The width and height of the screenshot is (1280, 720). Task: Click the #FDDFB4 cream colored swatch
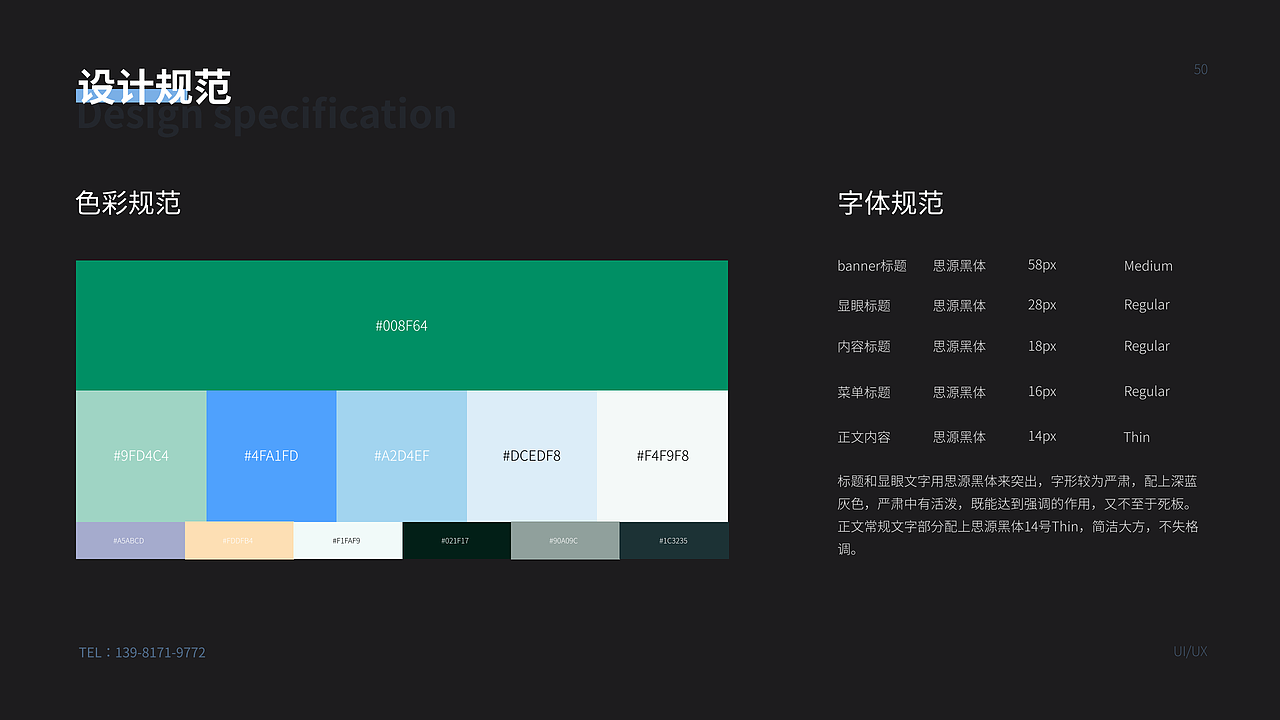(239, 540)
